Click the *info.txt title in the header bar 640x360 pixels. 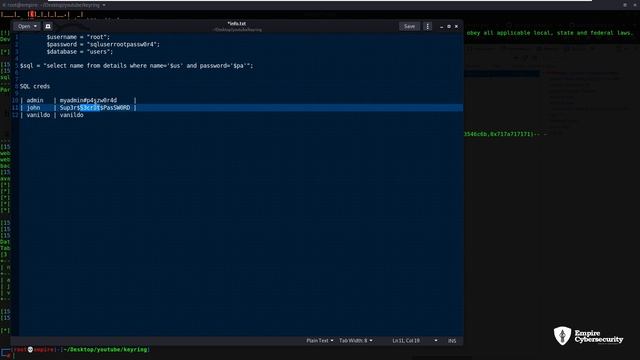point(237,24)
